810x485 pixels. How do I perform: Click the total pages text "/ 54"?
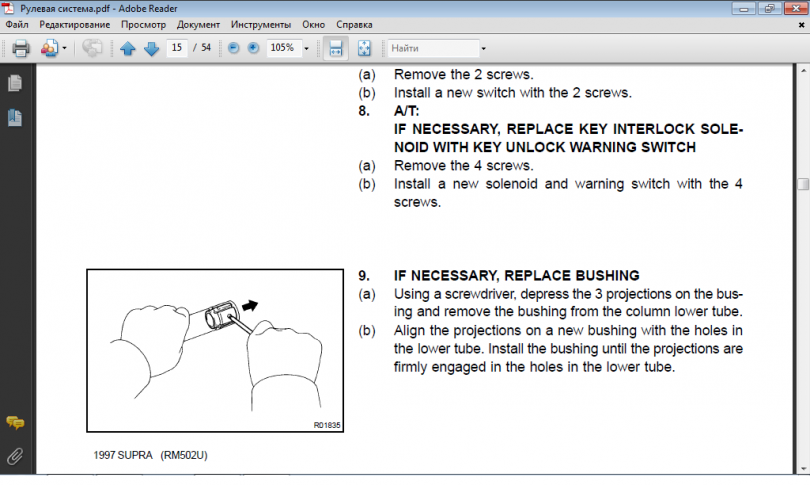click(202, 48)
